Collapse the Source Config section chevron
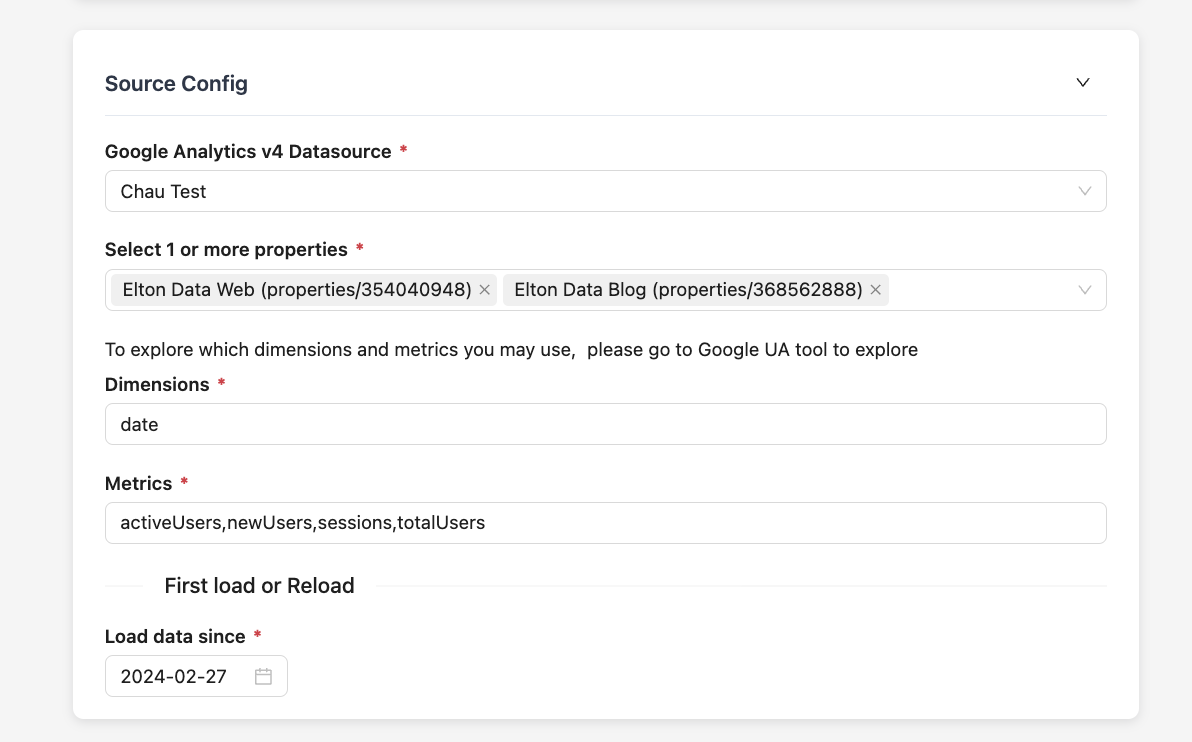This screenshot has width=1192, height=742. 1082,82
